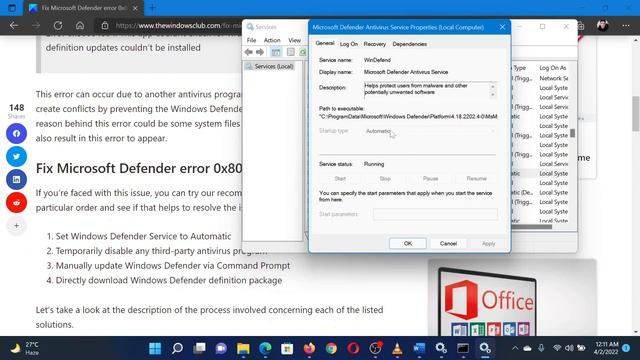Share article on Reddit
Image resolution: width=640 pixels, height=360 pixels.
(16, 202)
